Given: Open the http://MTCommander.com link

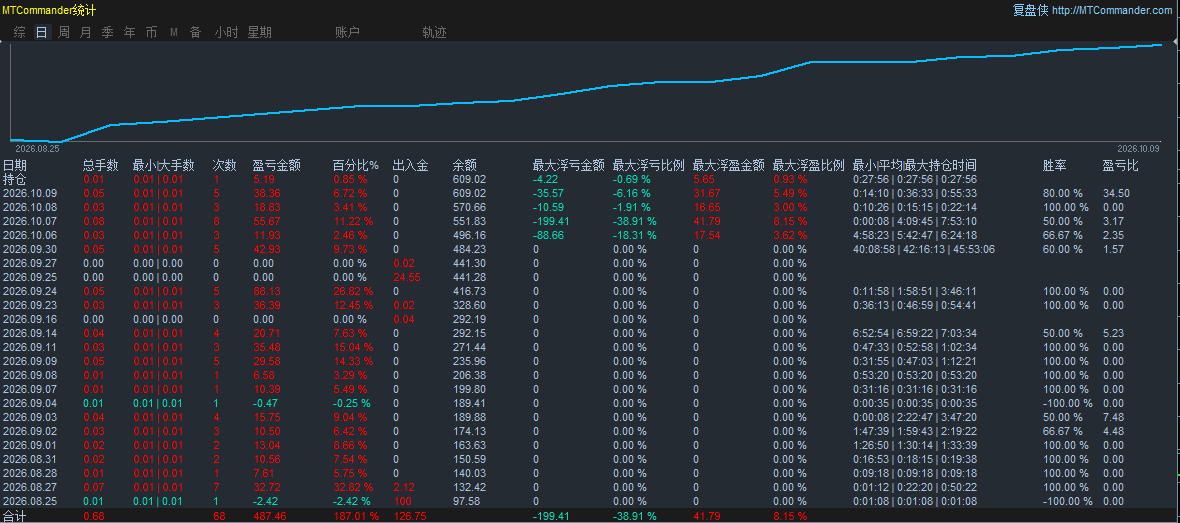Looking at the screenshot, I should [x=1112, y=11].
